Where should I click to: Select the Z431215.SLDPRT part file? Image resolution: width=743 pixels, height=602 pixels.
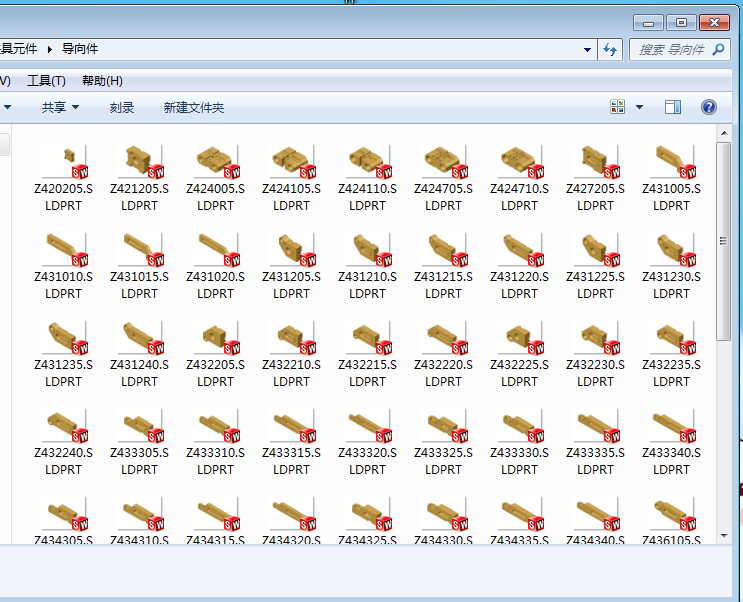444,266
